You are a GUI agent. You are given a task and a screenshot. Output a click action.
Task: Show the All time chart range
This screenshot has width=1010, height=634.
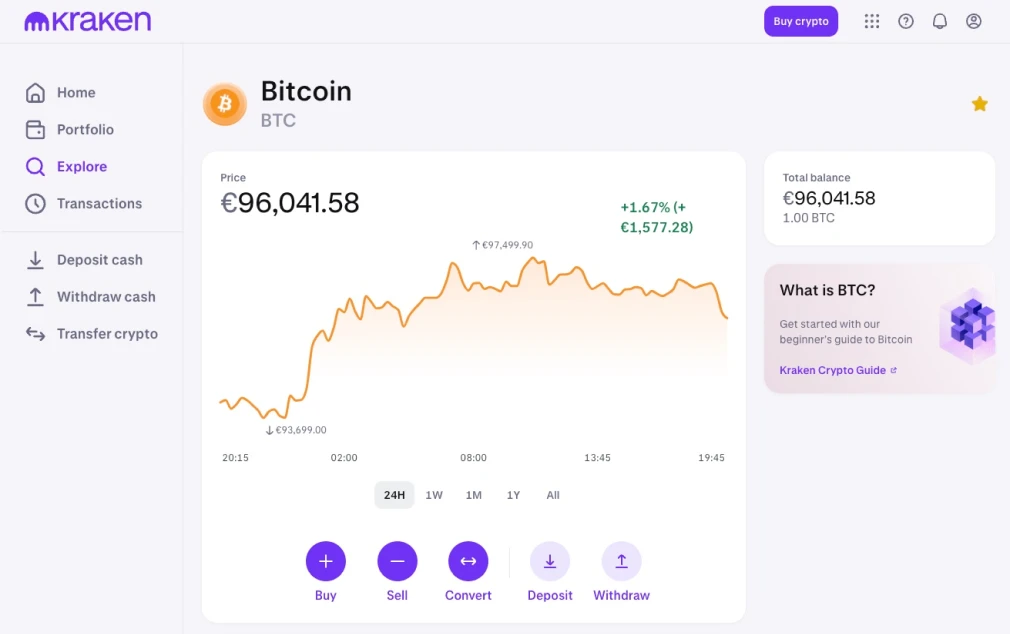click(x=553, y=495)
